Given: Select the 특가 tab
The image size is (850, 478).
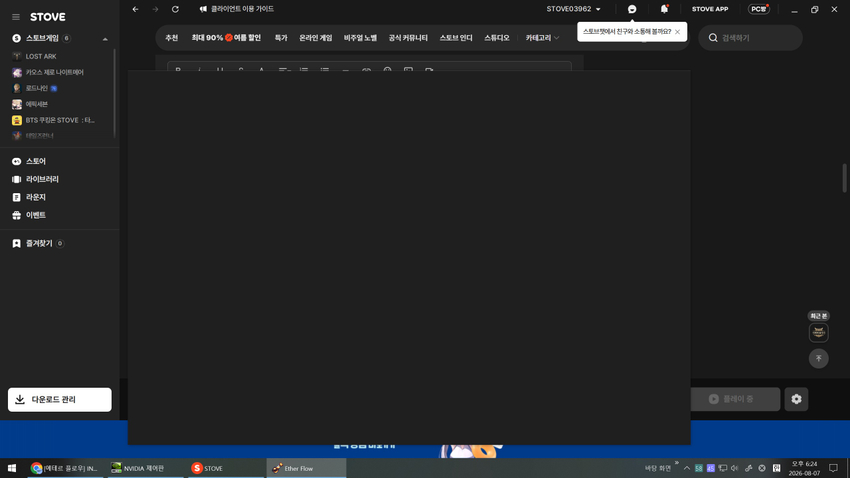Looking at the screenshot, I should (x=281, y=38).
